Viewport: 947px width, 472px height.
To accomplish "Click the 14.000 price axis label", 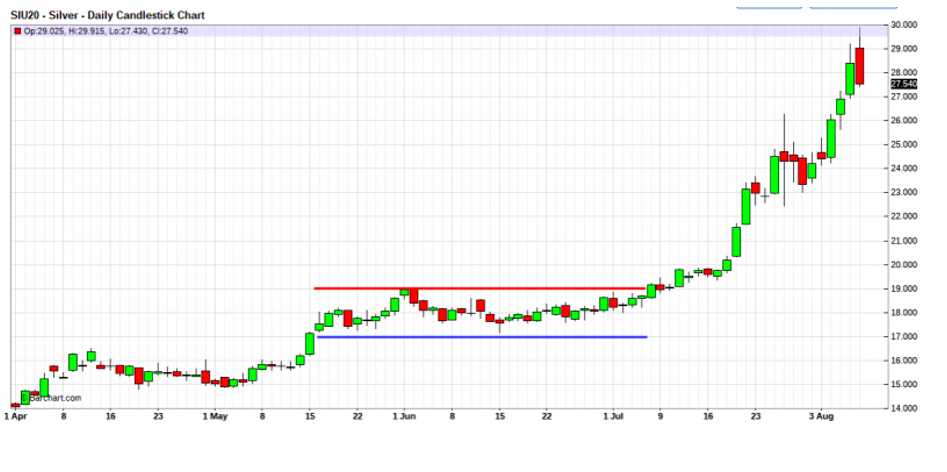I will click(x=904, y=409).
